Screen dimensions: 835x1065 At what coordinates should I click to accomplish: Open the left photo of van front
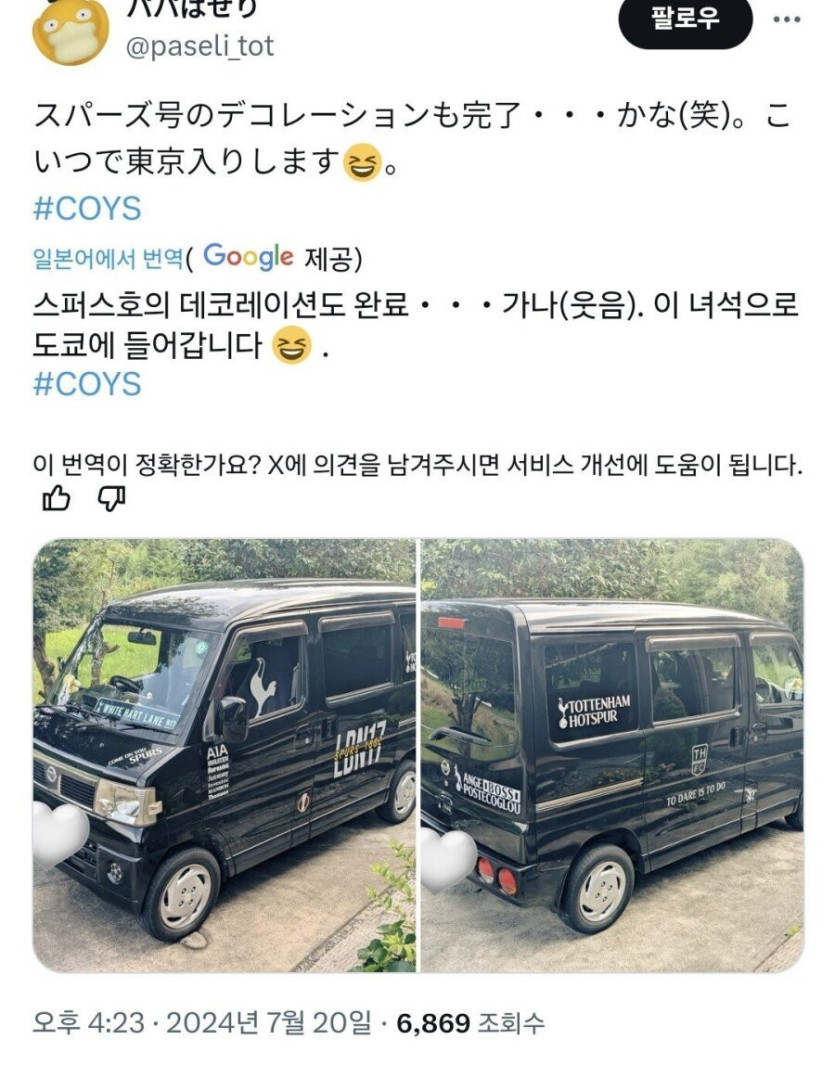224,755
